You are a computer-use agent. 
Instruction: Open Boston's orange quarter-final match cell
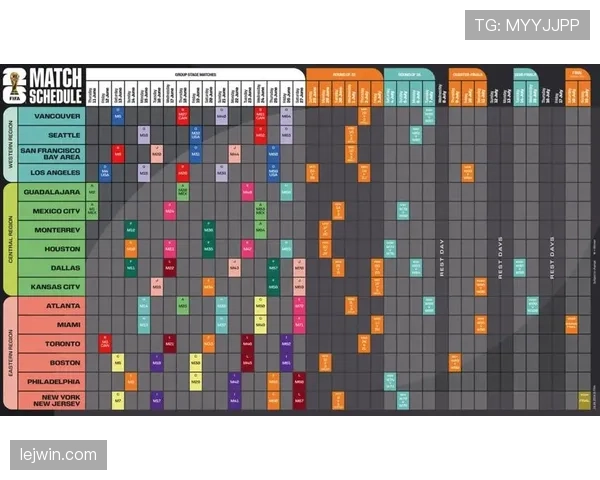pyautogui.click(x=455, y=363)
